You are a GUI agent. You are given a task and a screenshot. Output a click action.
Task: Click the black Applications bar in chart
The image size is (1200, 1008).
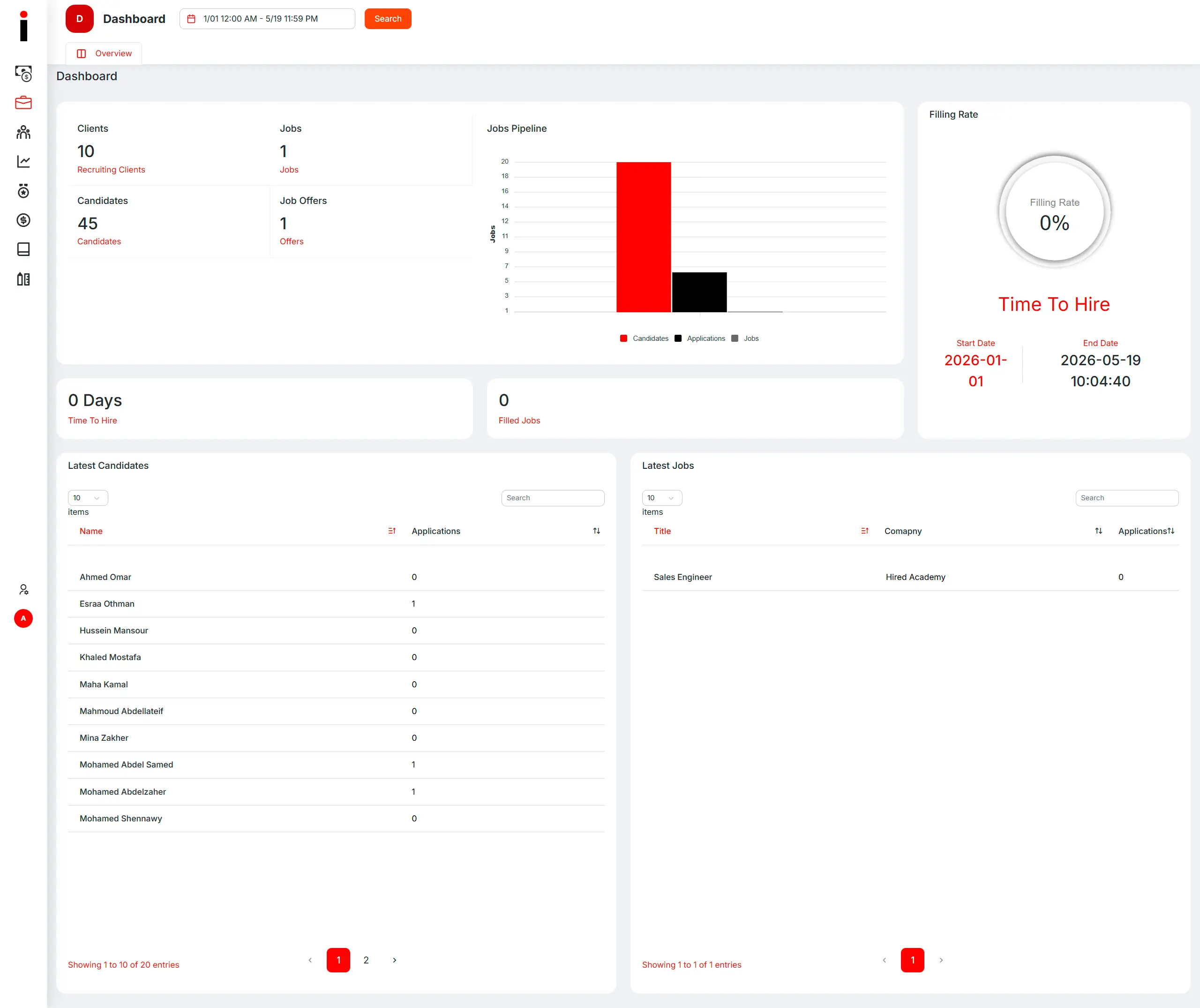pyautogui.click(x=699, y=292)
